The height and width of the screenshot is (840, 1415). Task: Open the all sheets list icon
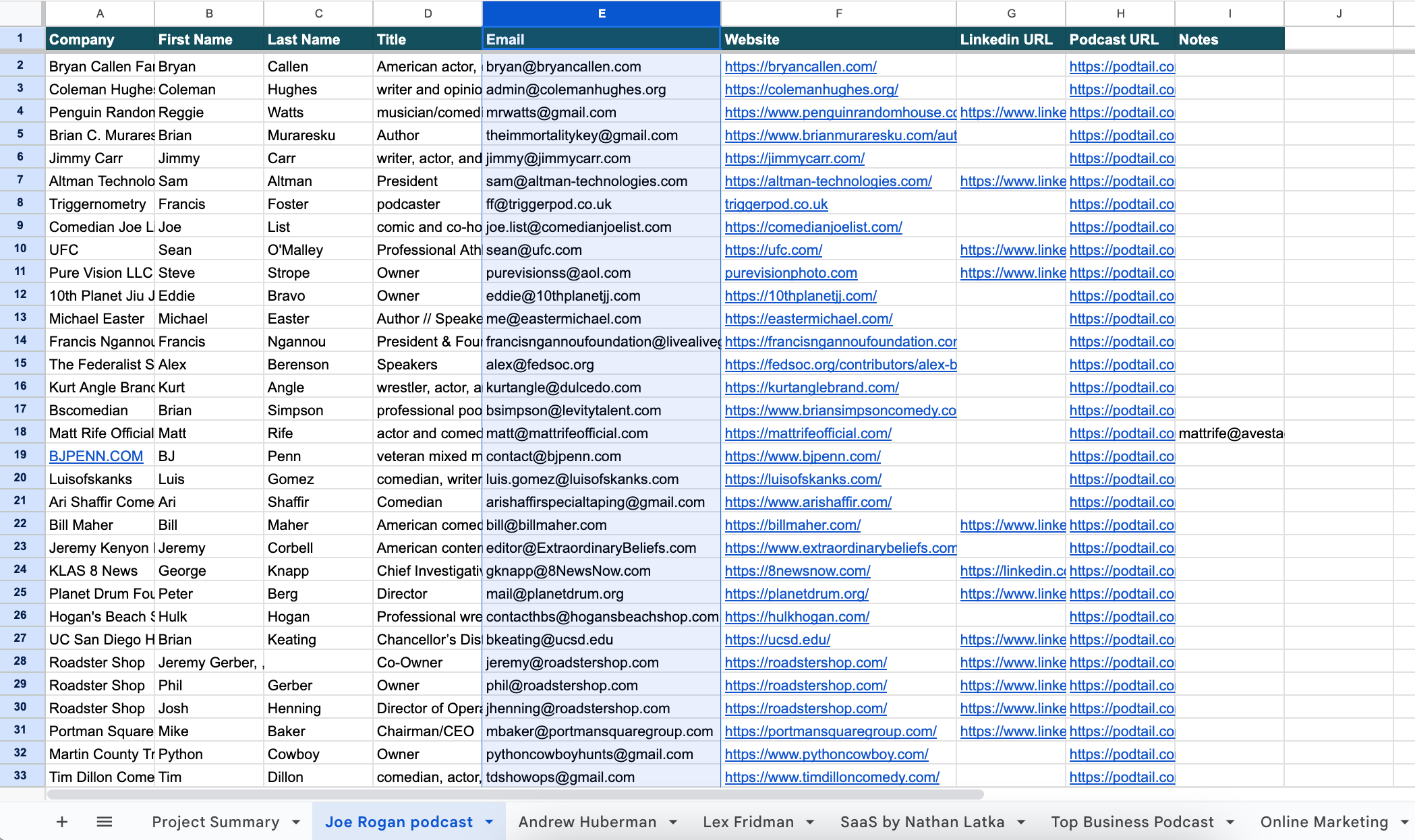pos(105,822)
